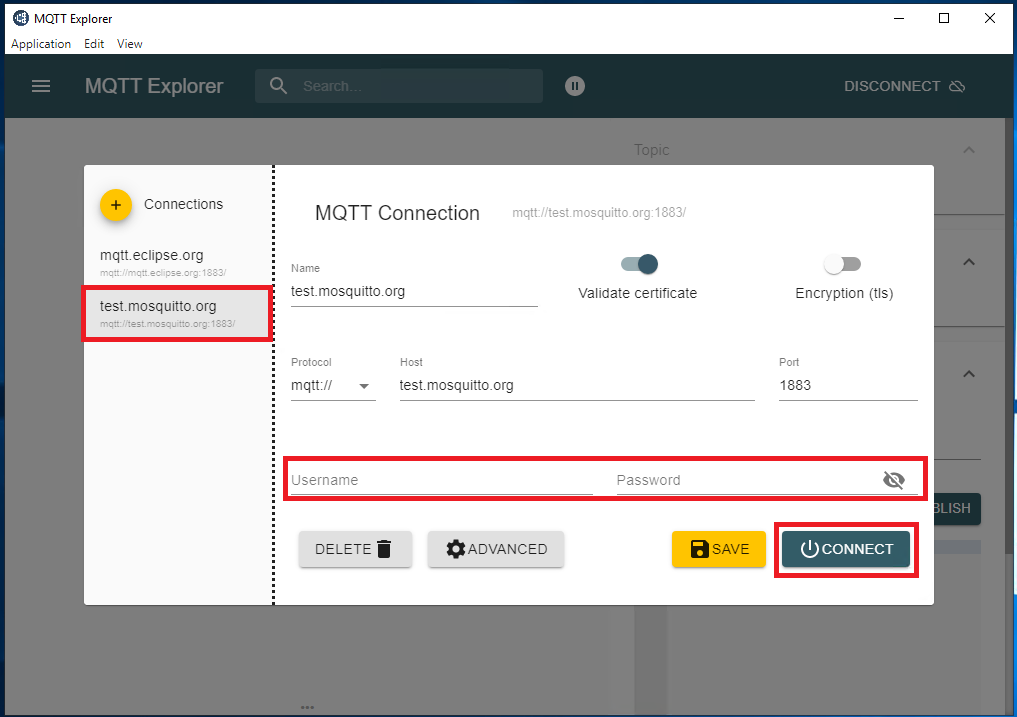Open the Protocol mqtt:// dropdown

333,385
